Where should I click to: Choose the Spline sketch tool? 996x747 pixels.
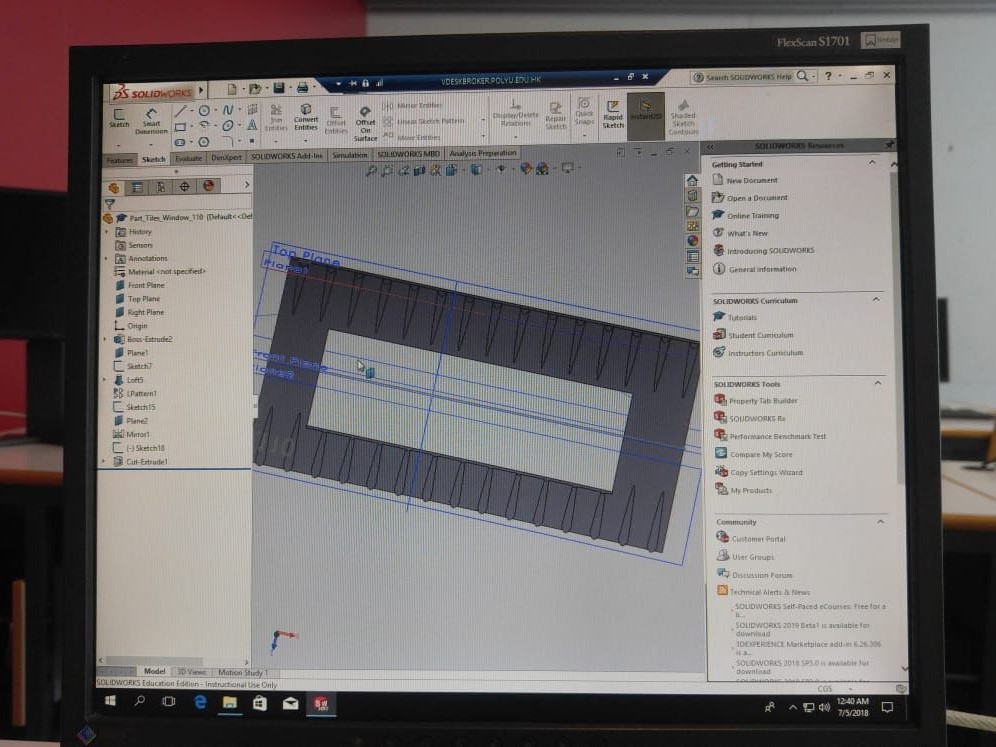tap(228, 111)
